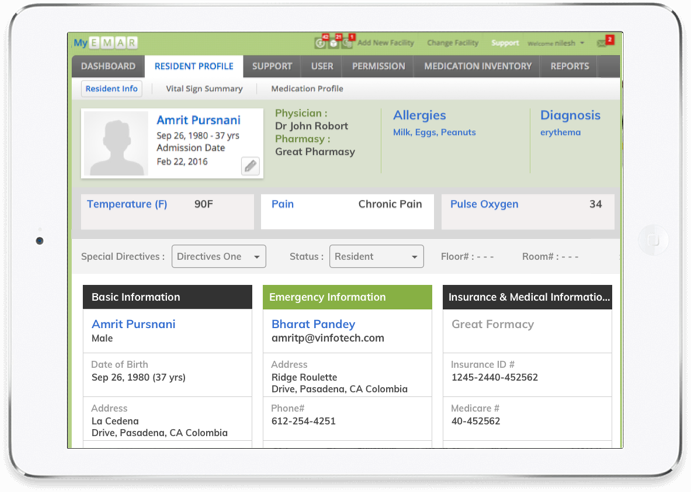This screenshot has height=492, width=691.
Task: Click the pulse oxygen value 34
Action: point(595,204)
